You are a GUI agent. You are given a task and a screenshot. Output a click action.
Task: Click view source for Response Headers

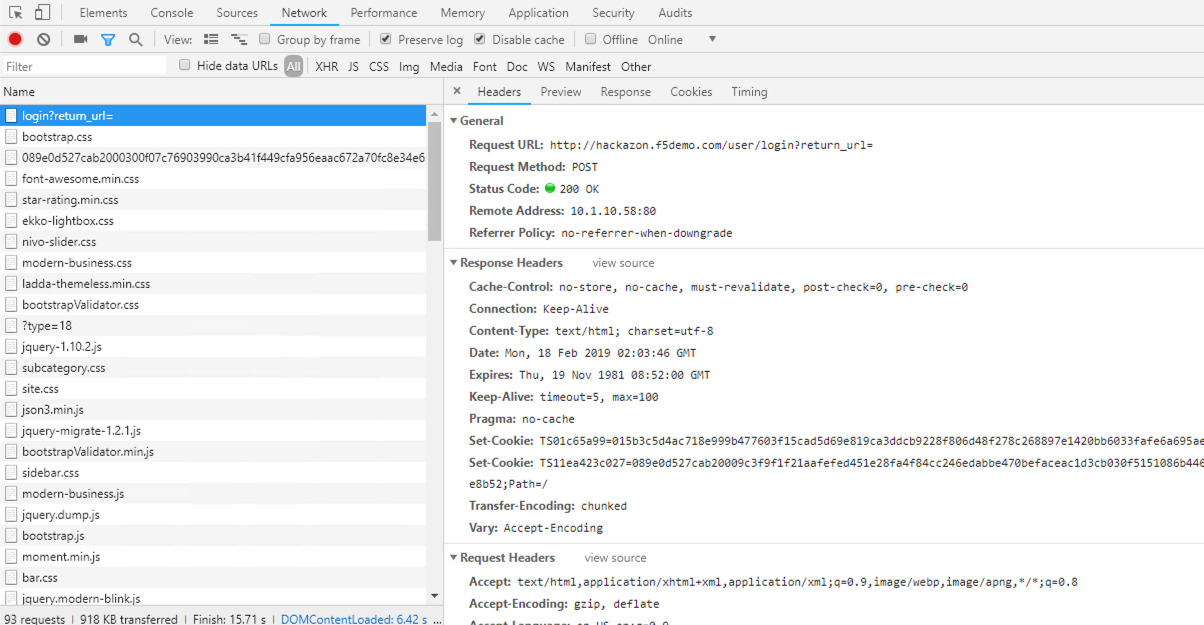pos(623,263)
